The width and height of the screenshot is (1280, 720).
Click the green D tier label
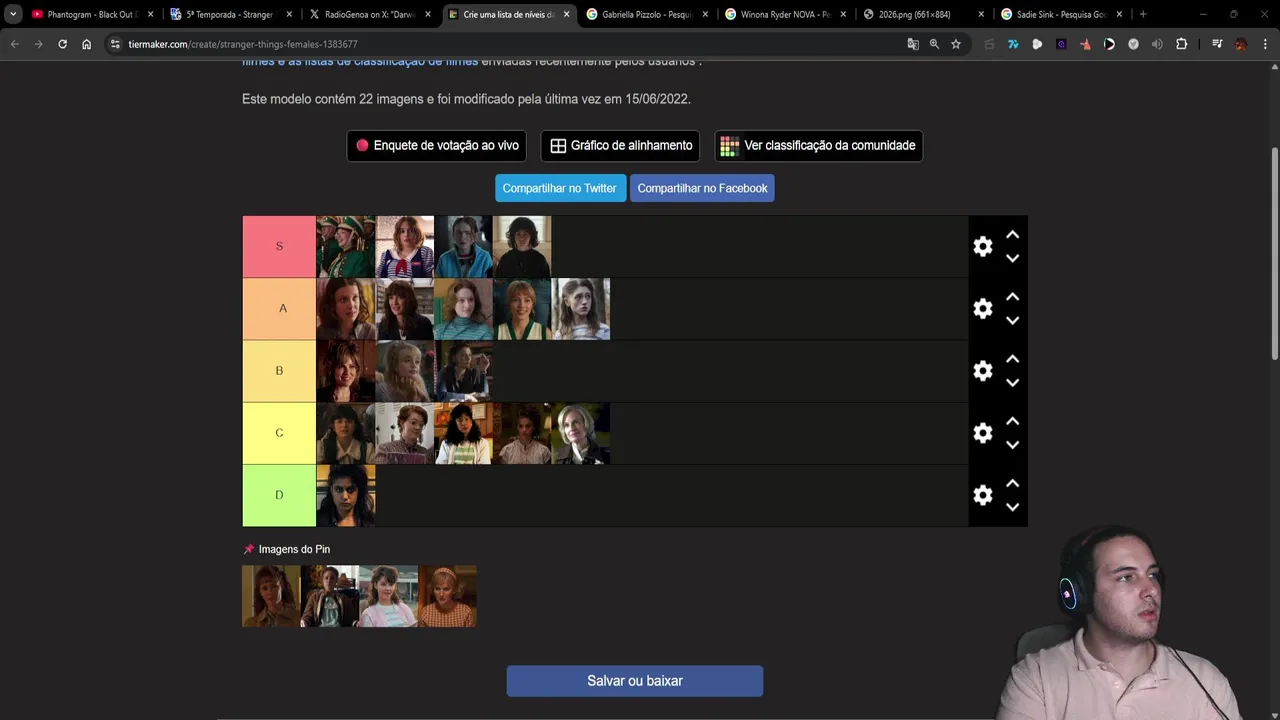279,494
